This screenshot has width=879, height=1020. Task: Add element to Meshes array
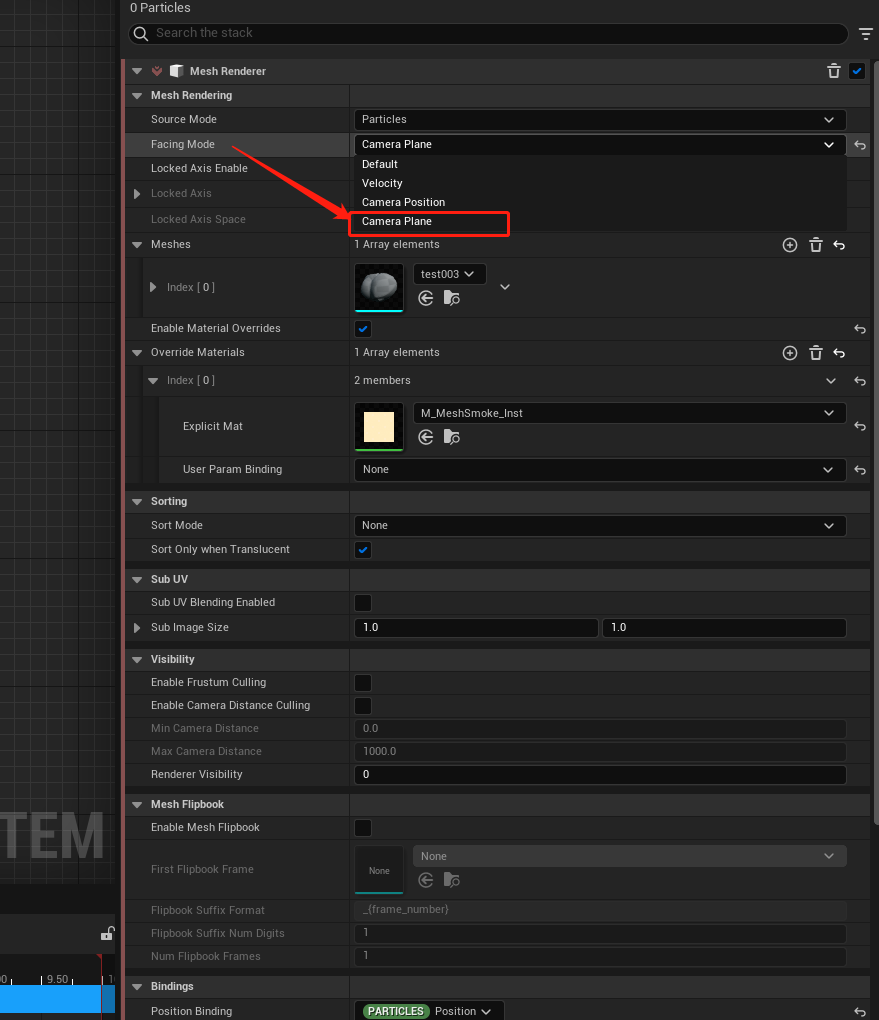(x=790, y=245)
